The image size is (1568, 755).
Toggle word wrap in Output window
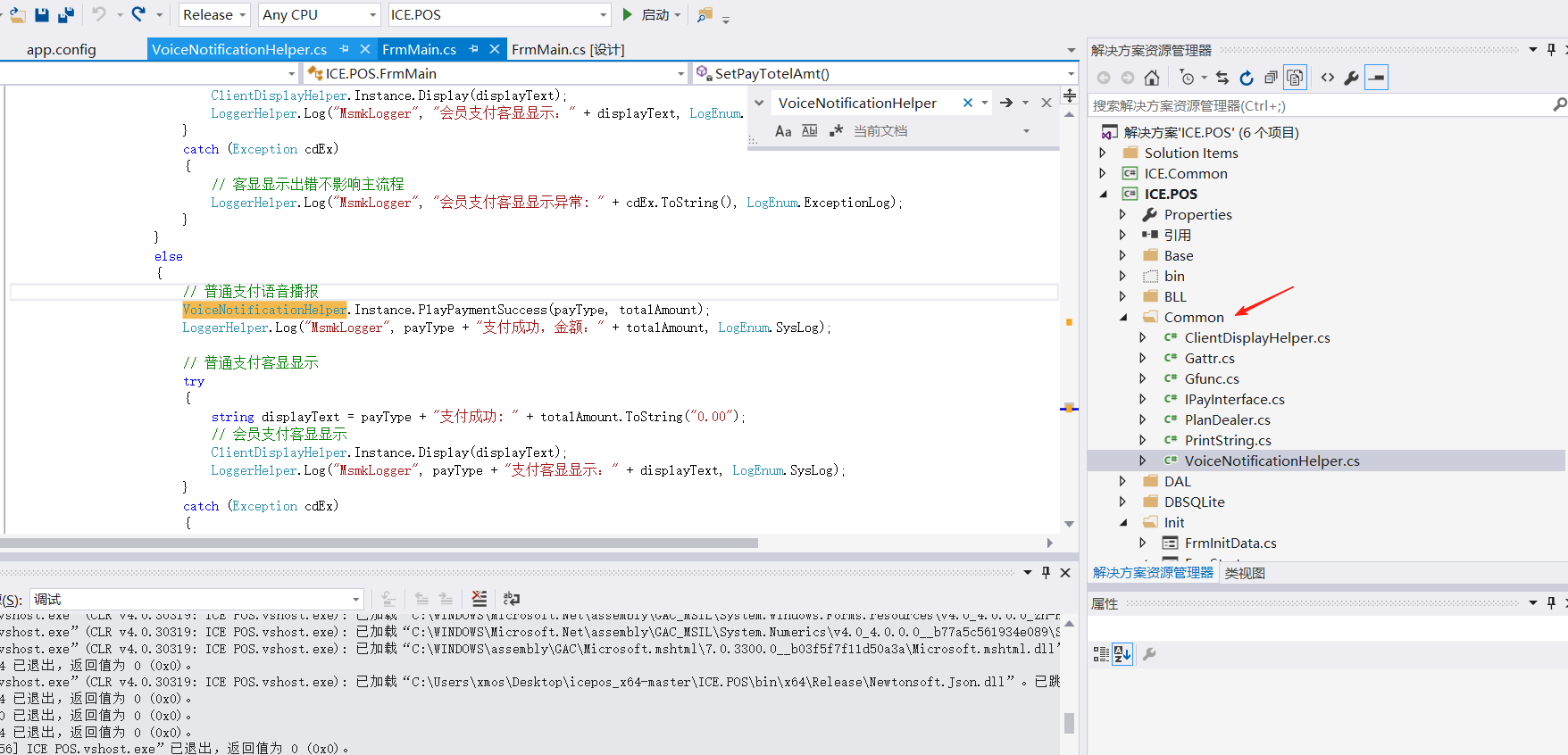(512, 599)
